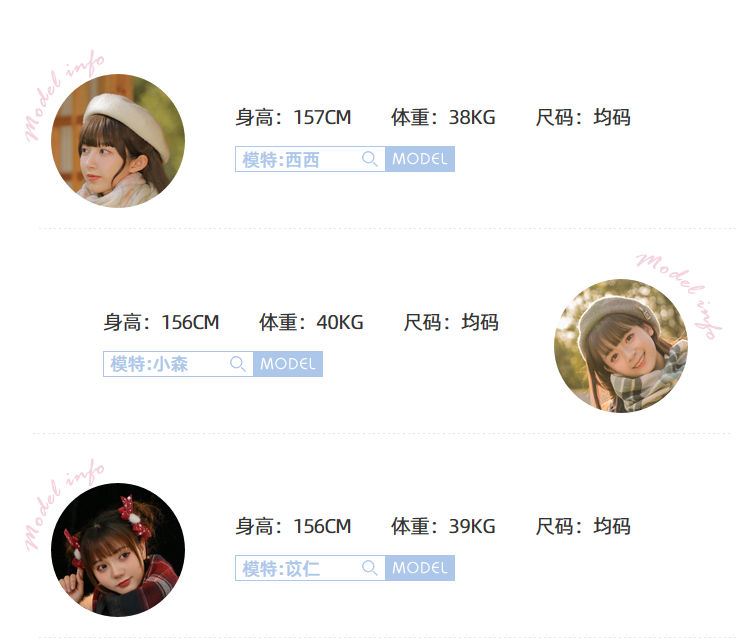750x643 pixels.
Task: Click the 身高: 157CM text
Action: pos(293,117)
